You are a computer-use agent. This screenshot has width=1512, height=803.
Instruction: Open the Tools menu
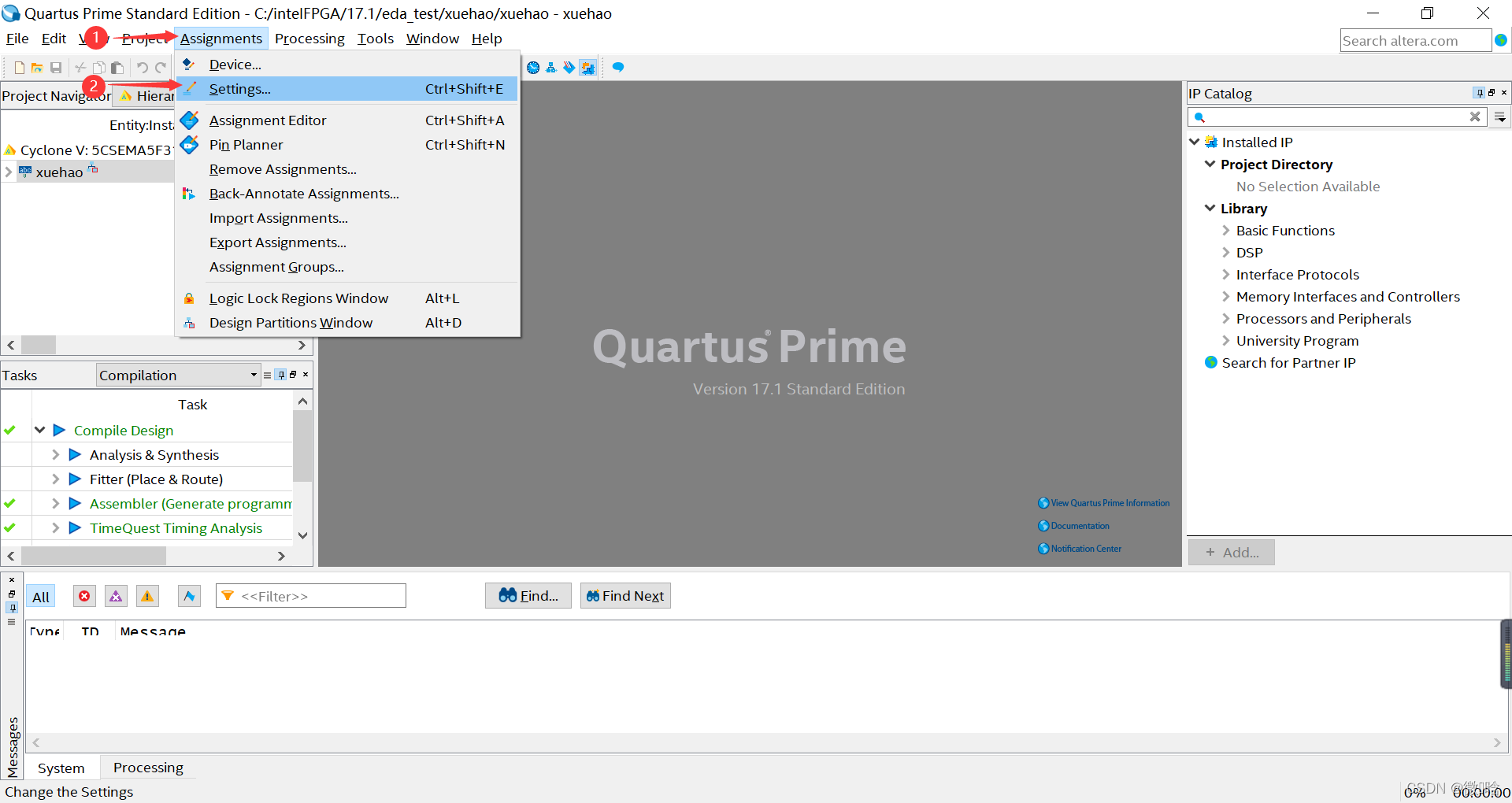coord(376,39)
